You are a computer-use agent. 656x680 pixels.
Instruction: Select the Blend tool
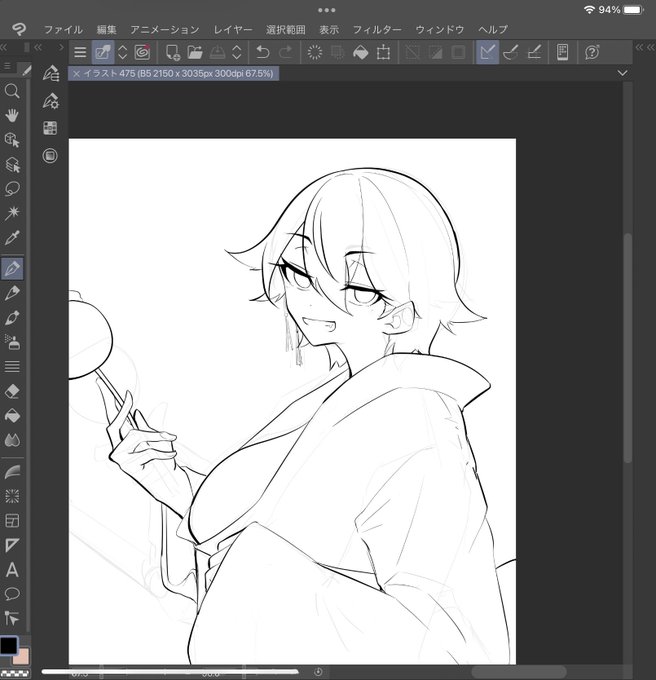(x=12, y=440)
